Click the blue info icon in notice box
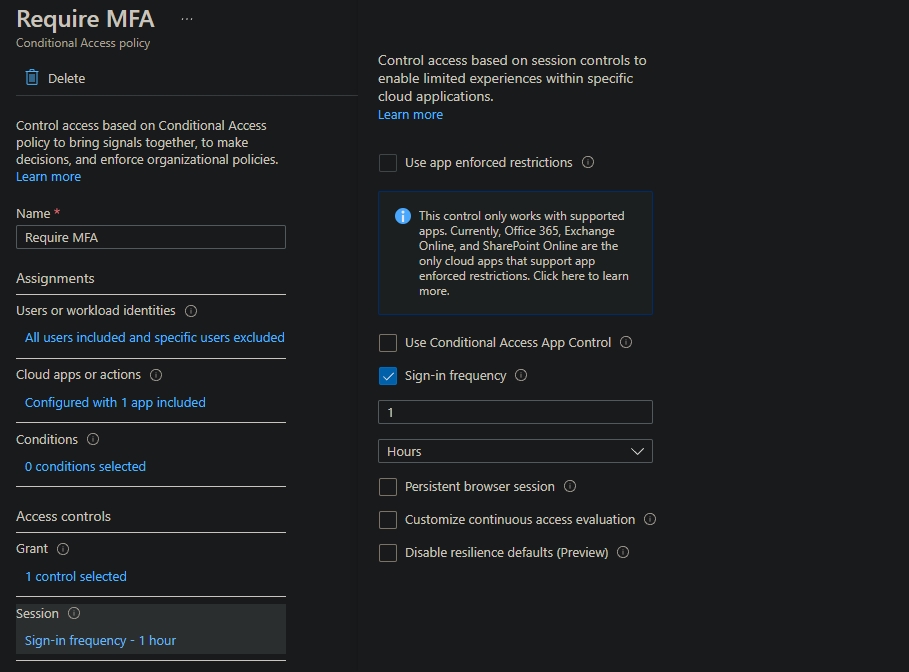This screenshot has height=672, width=909. (403, 216)
